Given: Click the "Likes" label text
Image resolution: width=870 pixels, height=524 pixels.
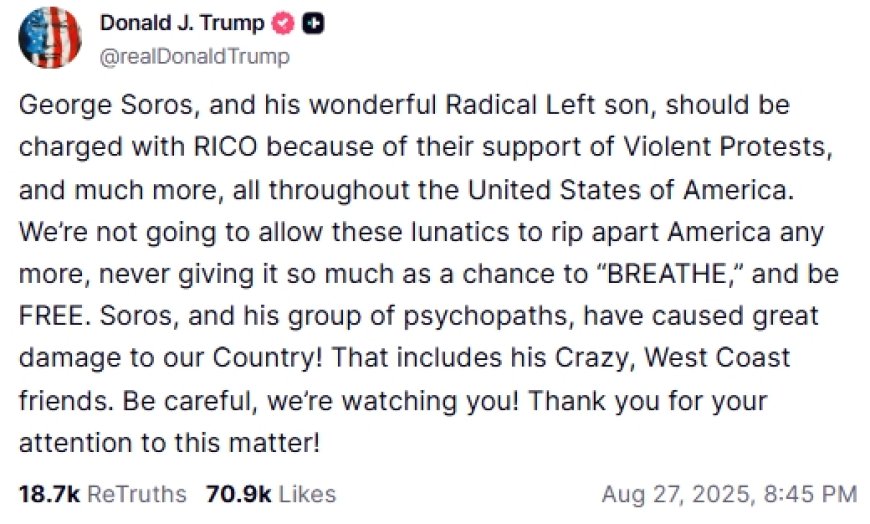Looking at the screenshot, I should pos(307,493).
